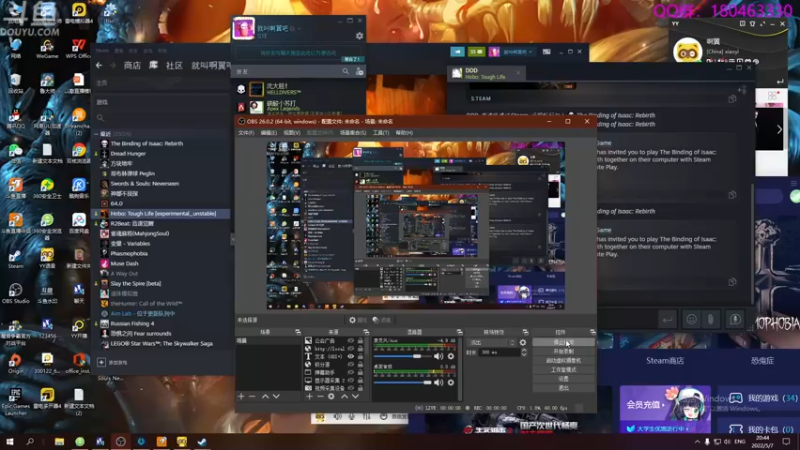The image size is (800, 450).
Task: Search friends in Steam friends list
Action: (x=345, y=71)
